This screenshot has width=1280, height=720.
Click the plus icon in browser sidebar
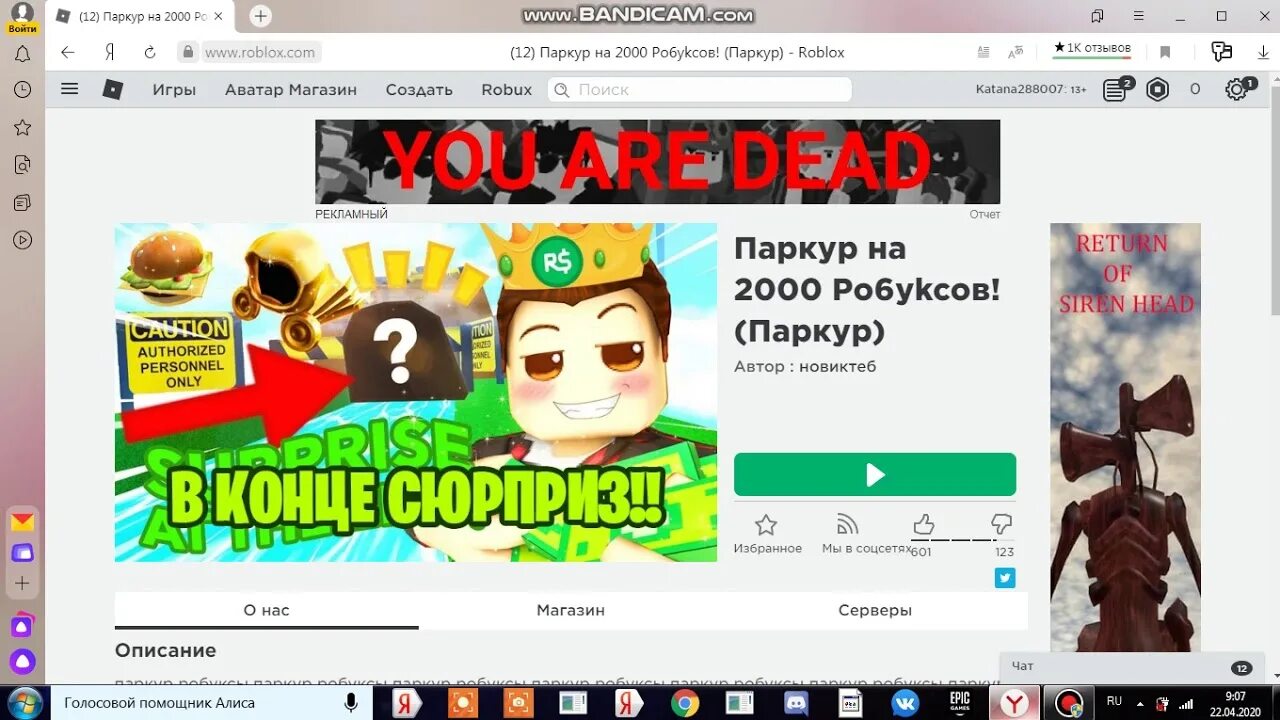click(x=22, y=583)
